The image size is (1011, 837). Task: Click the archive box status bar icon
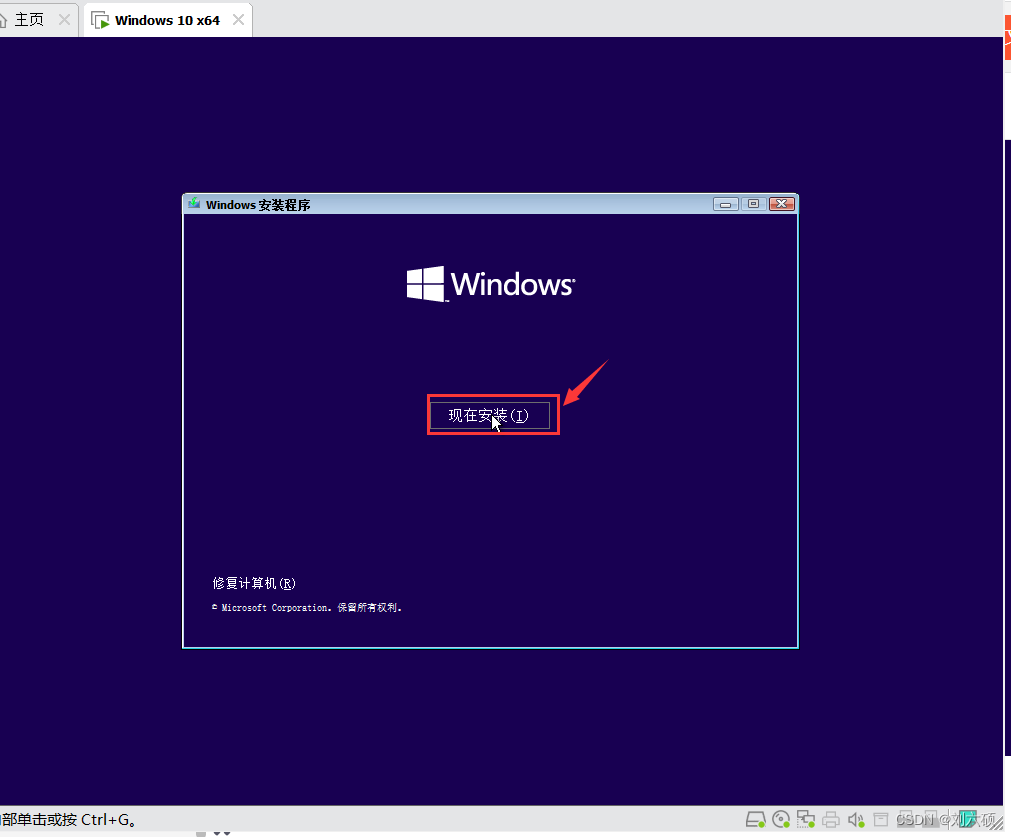tap(881, 820)
